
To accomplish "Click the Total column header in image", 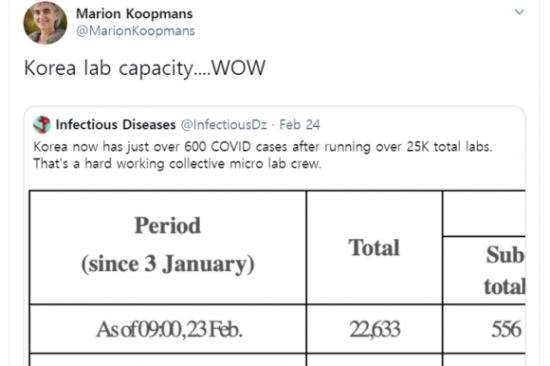I will (374, 247).
